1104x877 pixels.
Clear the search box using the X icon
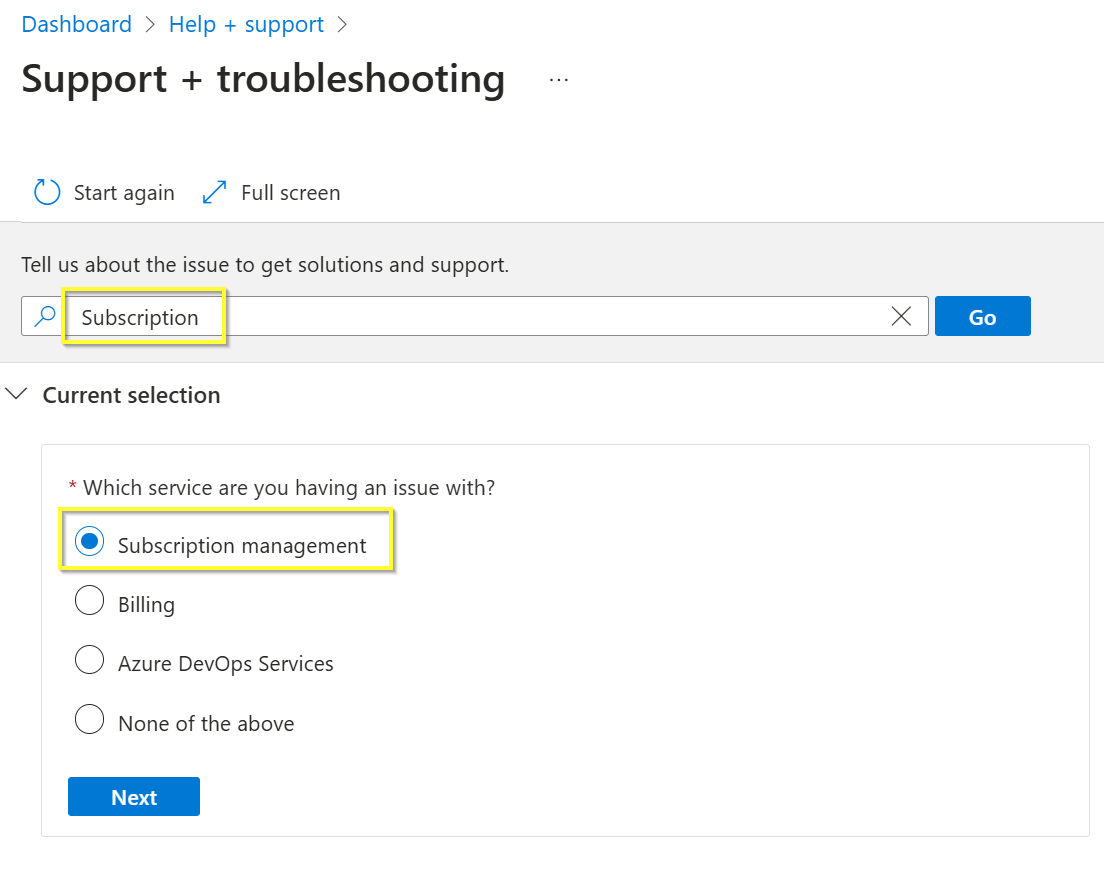[901, 316]
